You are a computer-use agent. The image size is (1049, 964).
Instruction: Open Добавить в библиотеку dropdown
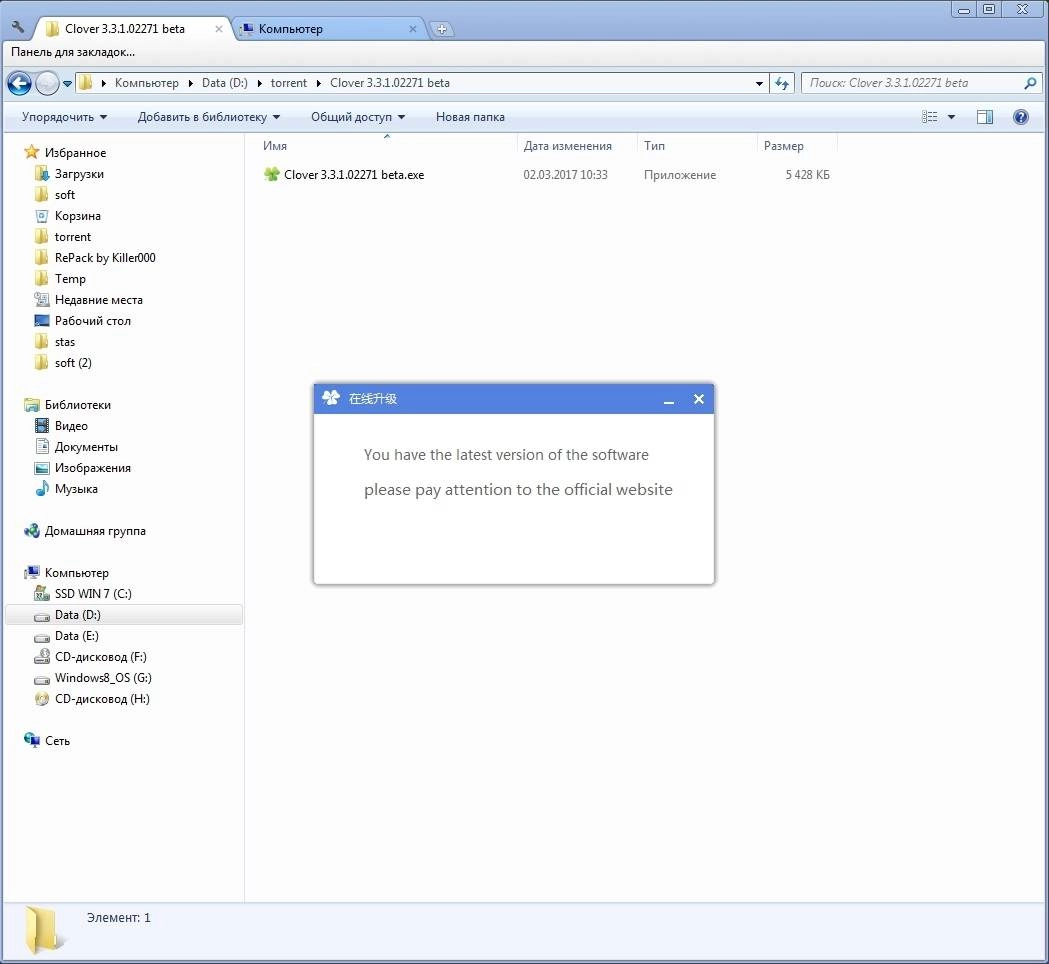(x=209, y=117)
